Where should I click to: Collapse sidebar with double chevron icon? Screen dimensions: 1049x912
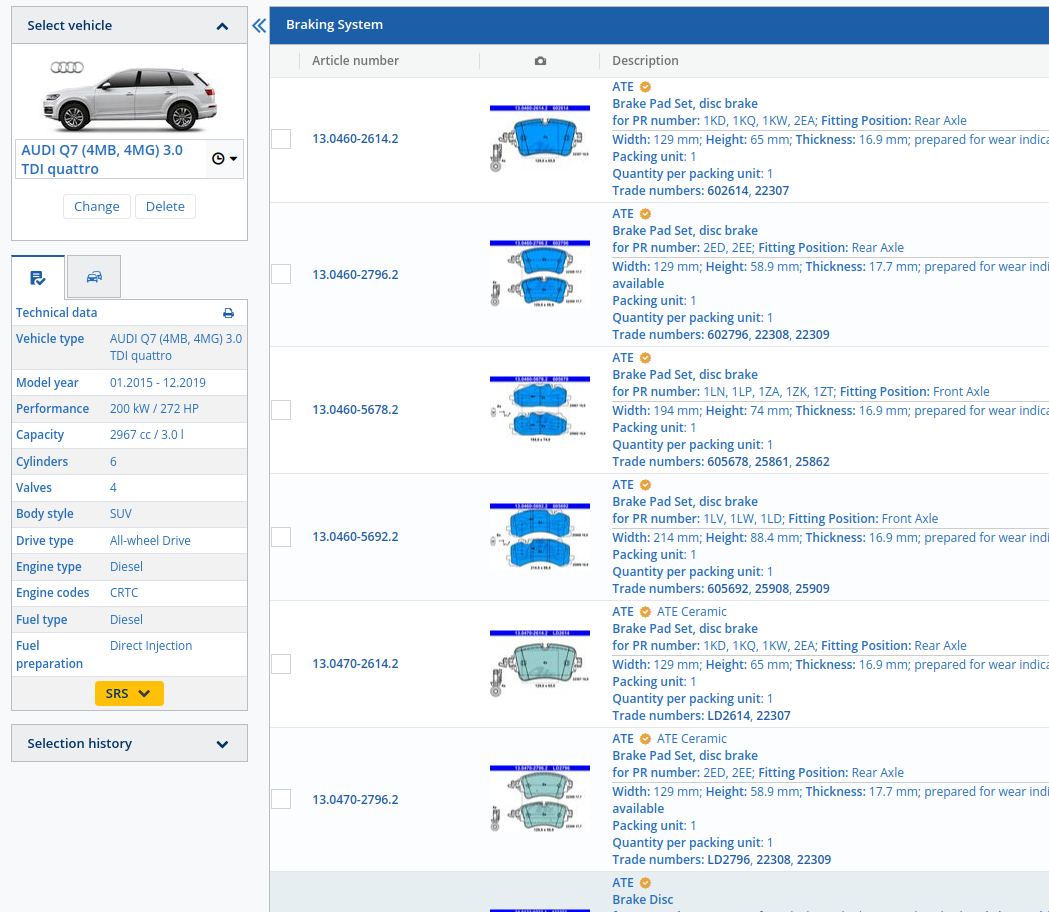[259, 26]
